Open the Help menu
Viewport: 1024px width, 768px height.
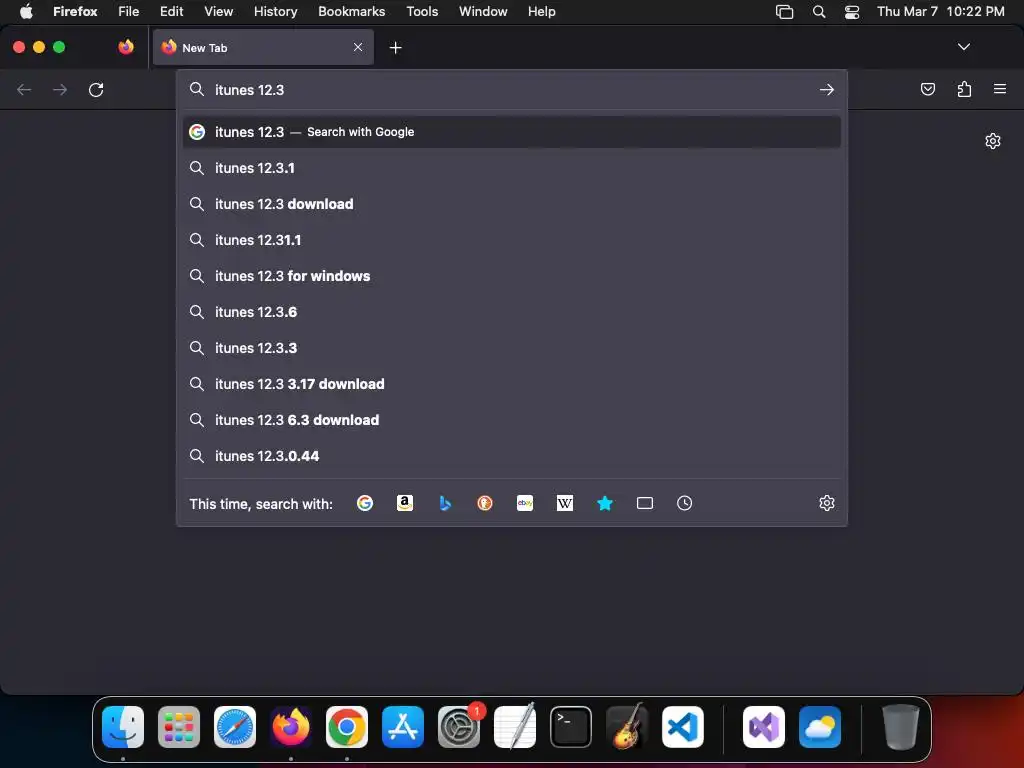[541, 11]
